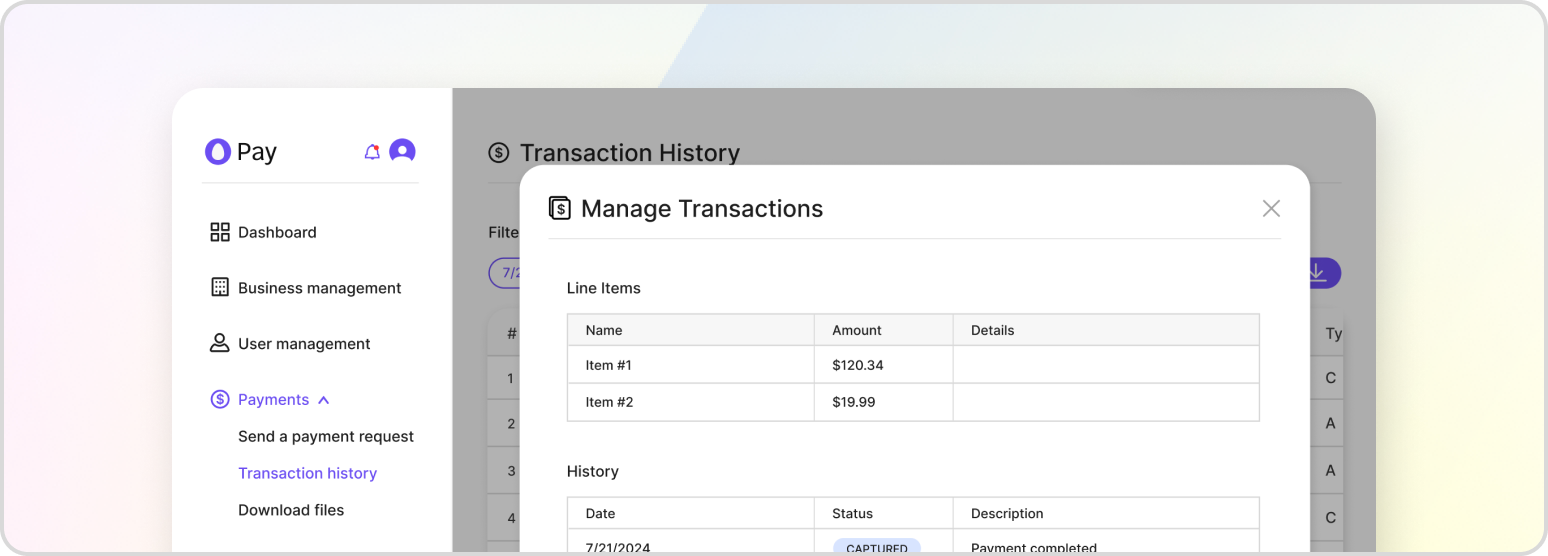Open the user profile avatar
The height and width of the screenshot is (556, 1548).
[x=402, y=151]
